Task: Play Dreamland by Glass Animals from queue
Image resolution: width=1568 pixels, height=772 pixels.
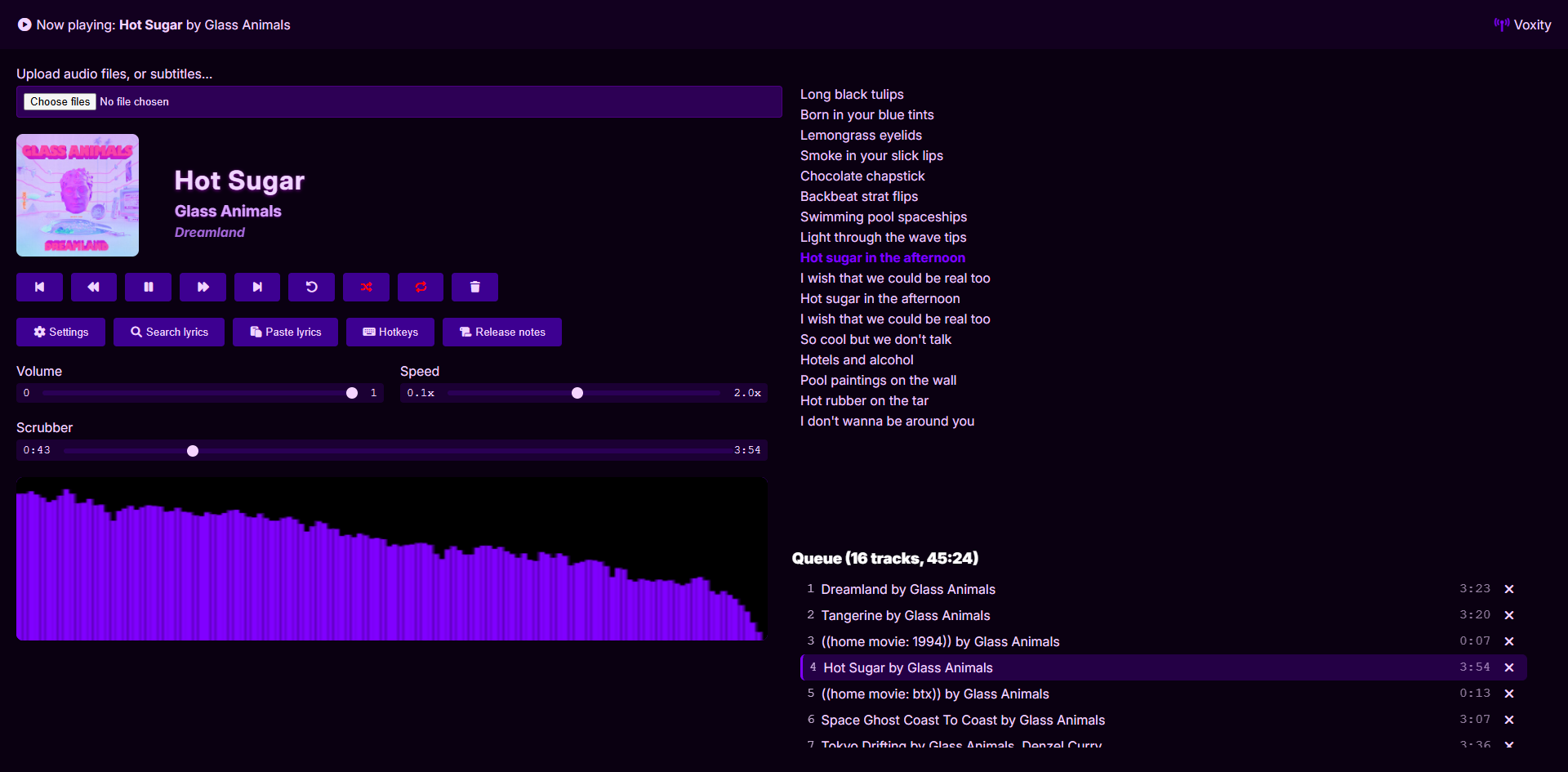Action: [1164, 589]
